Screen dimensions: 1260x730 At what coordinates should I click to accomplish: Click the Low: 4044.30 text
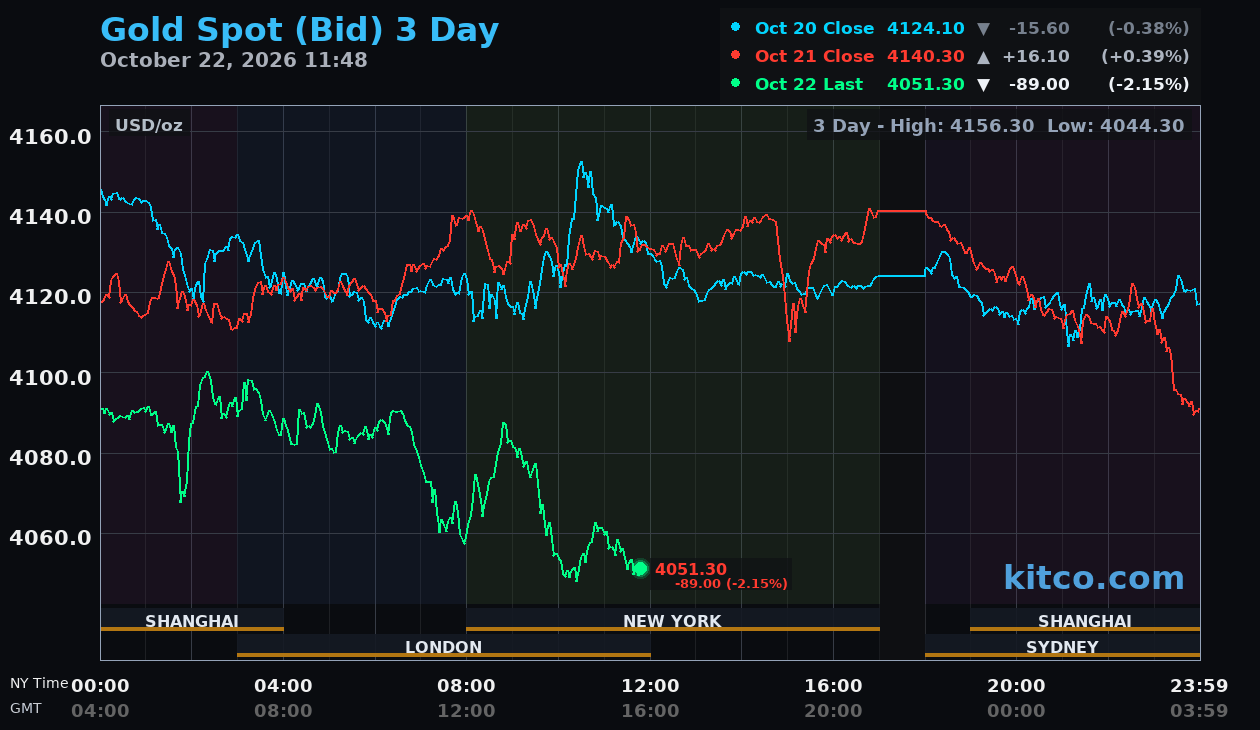coord(1115,126)
